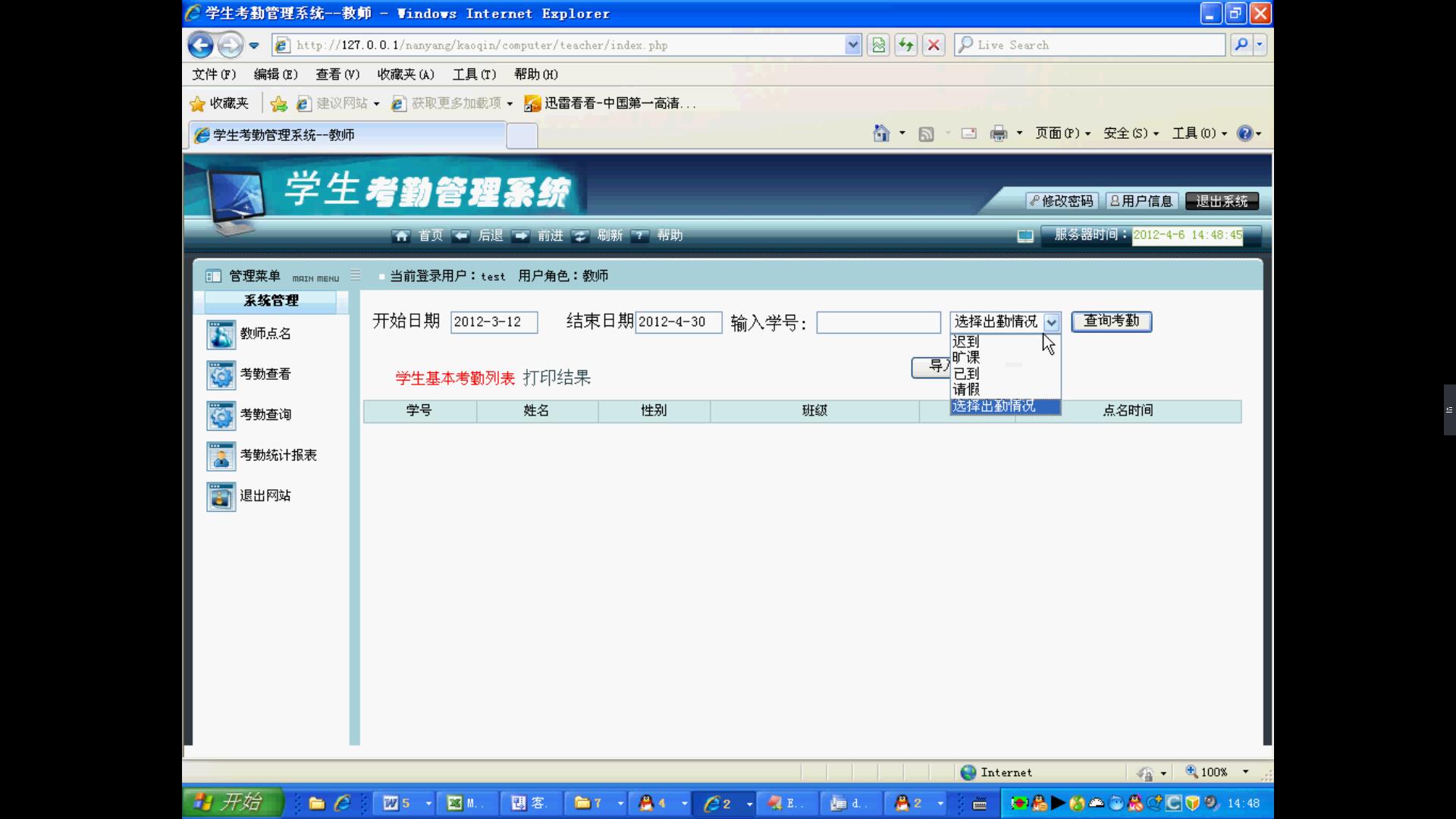Click the RSS feeds icon
The height and width of the screenshot is (819, 1456).
pyautogui.click(x=926, y=134)
